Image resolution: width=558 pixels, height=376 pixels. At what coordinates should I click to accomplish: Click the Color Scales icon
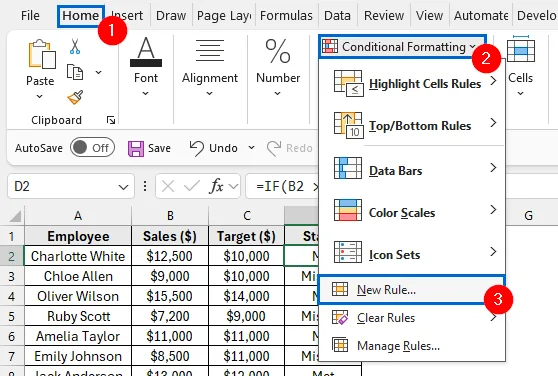point(348,210)
